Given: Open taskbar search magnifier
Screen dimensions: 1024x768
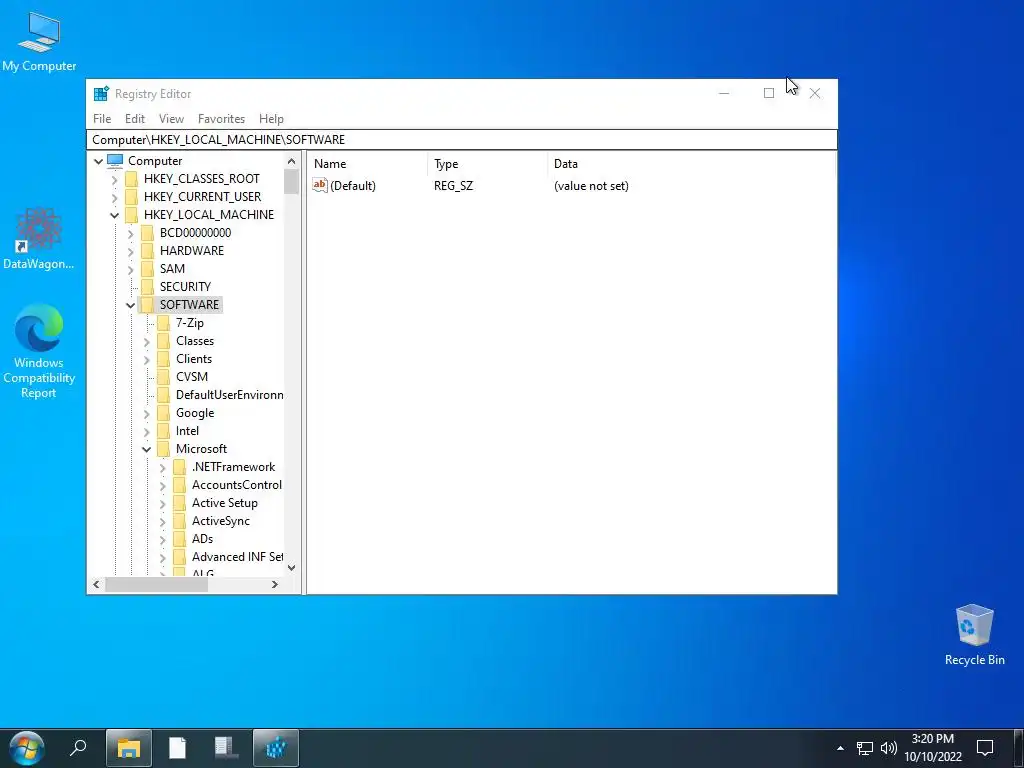Looking at the screenshot, I should (x=78, y=748).
